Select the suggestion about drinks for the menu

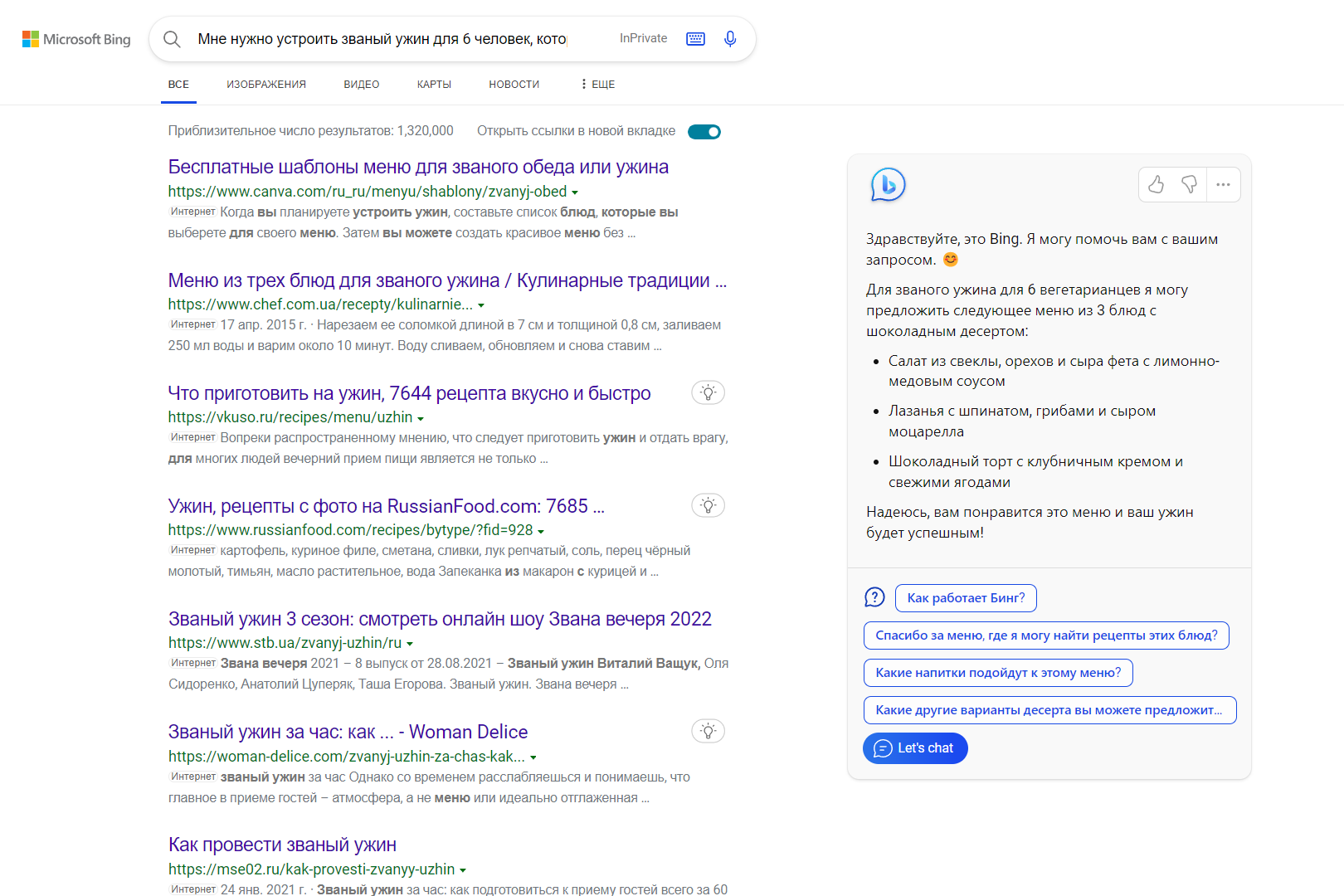[x=998, y=672]
